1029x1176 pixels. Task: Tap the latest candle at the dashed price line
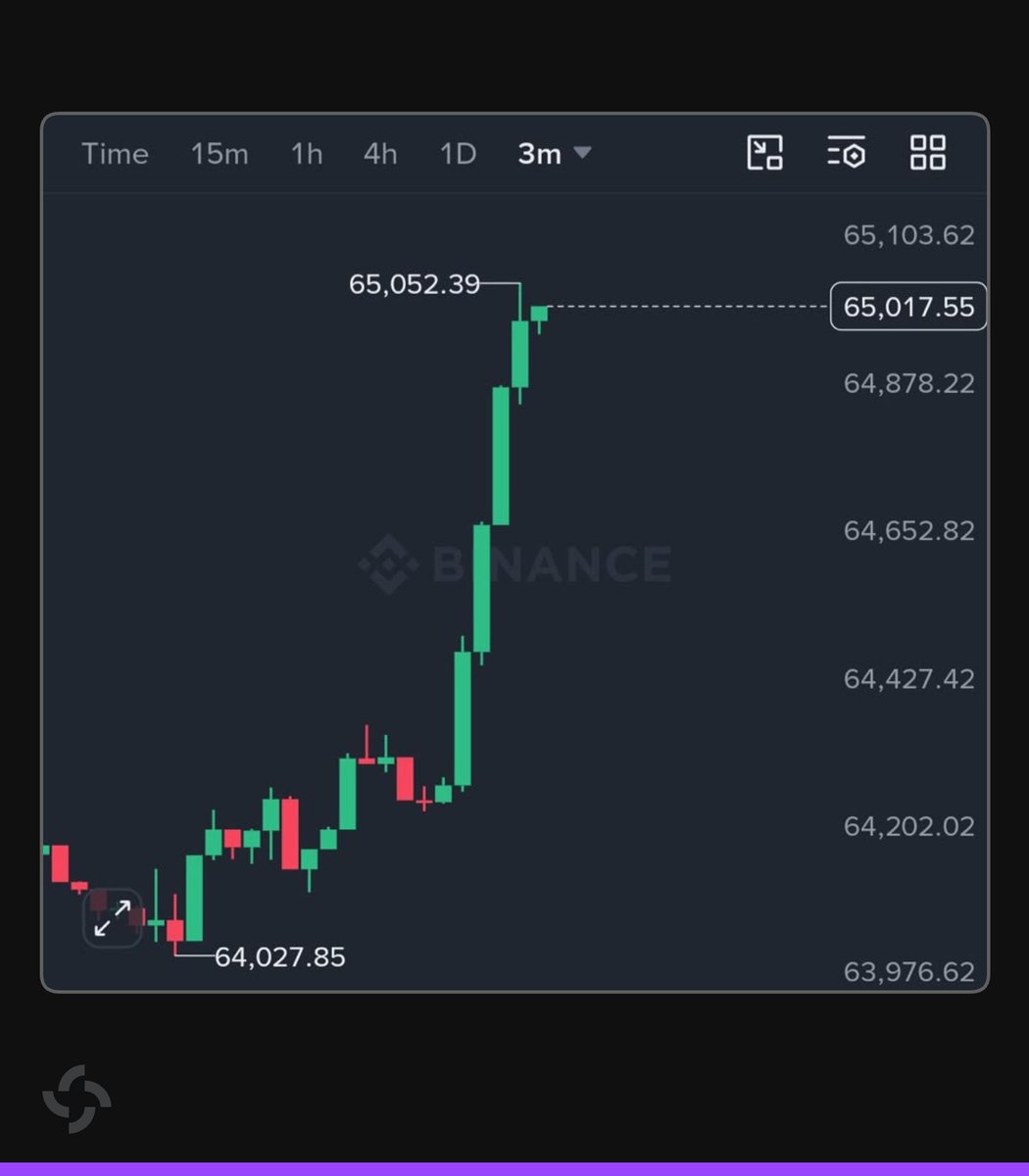539,314
